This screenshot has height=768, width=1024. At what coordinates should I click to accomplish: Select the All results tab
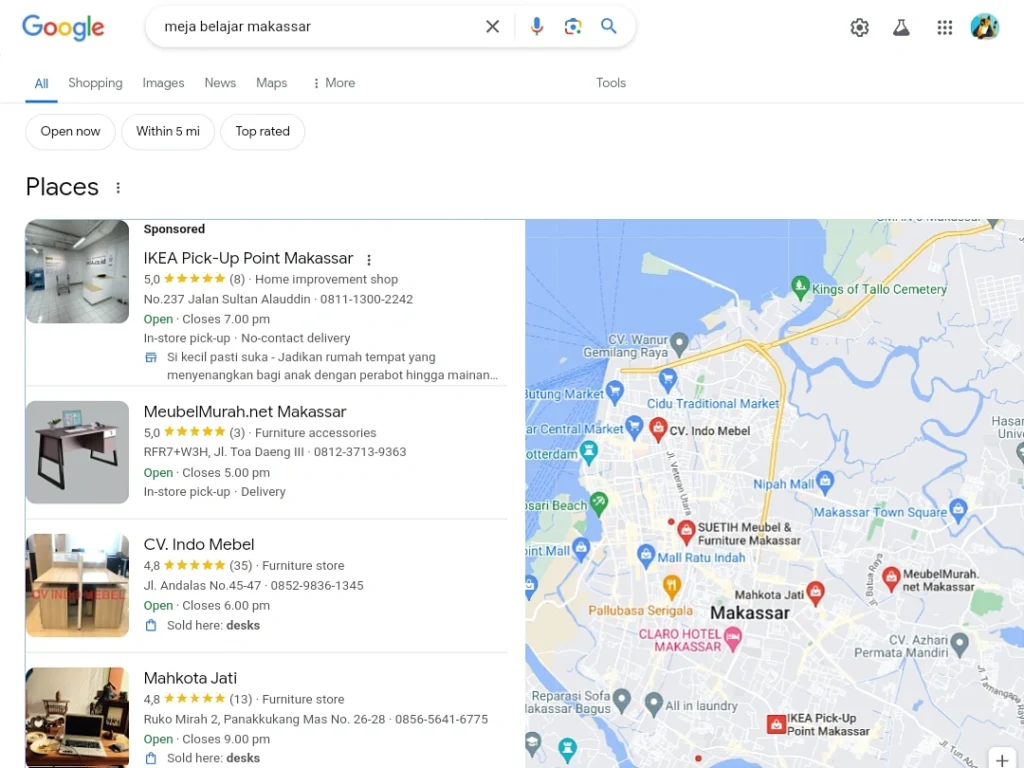41,84
